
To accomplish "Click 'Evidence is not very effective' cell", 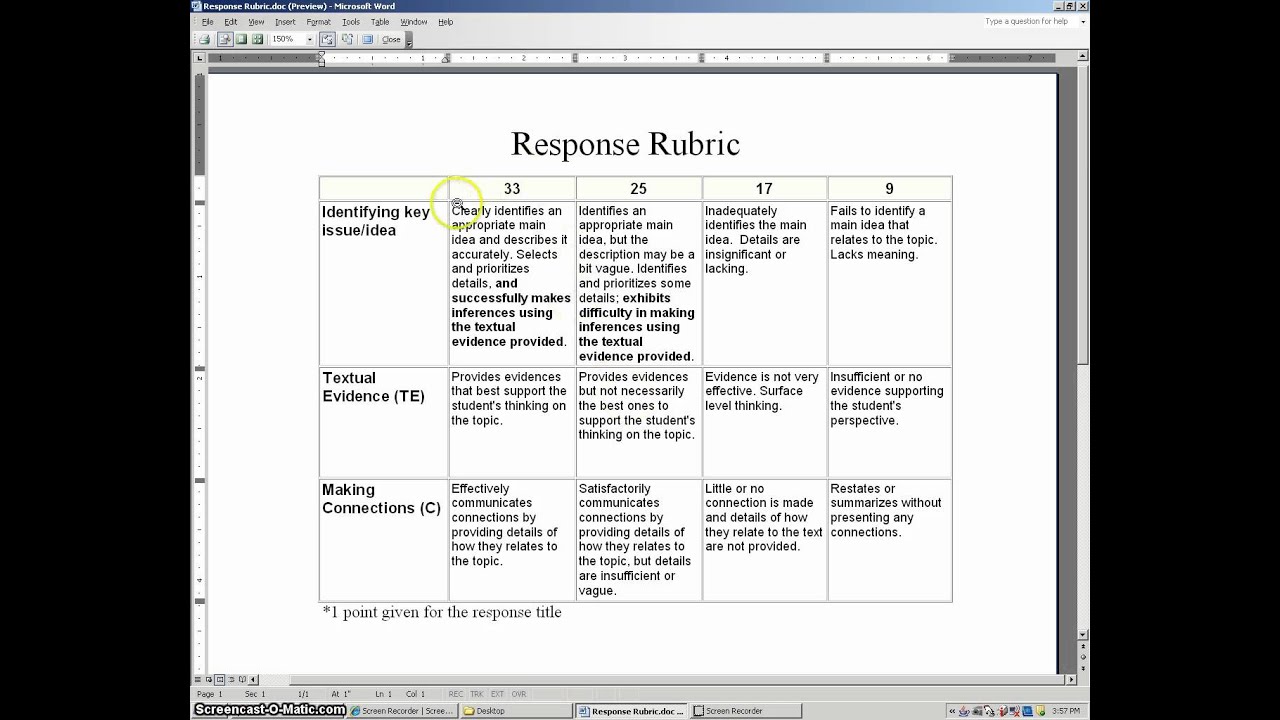I will (764, 422).
